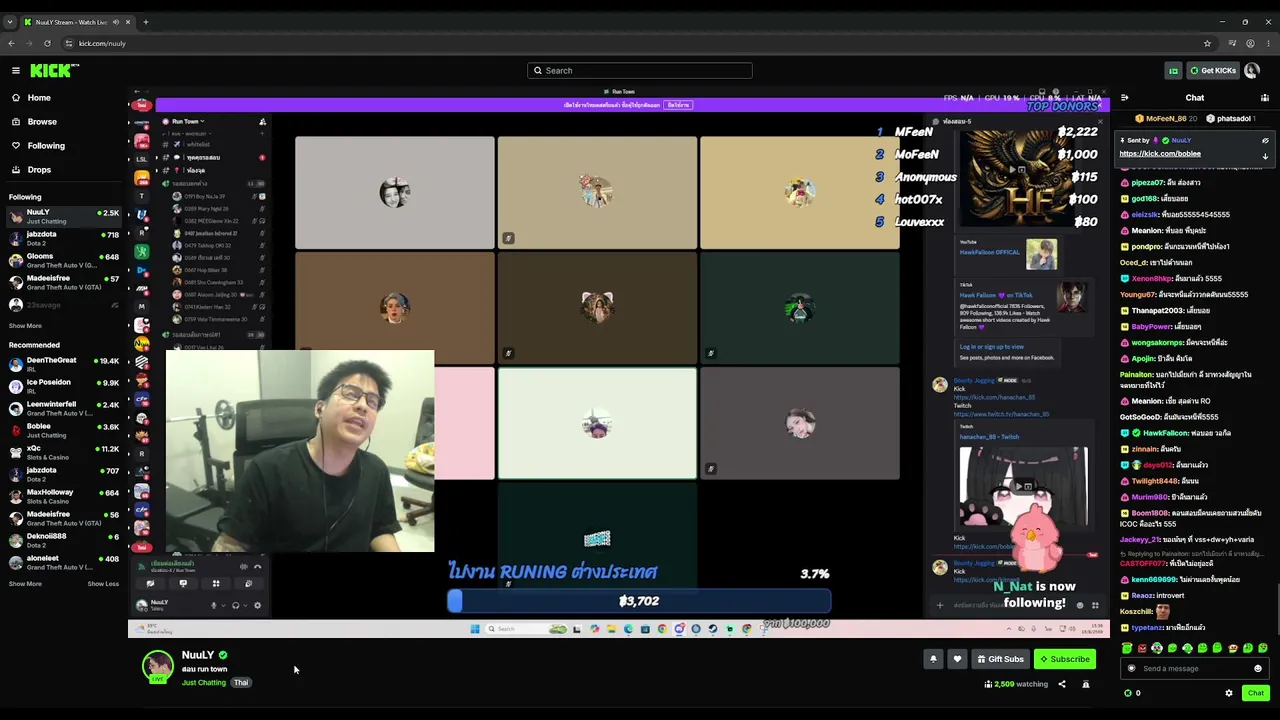Open the chat leaderboard icon
The height and width of the screenshot is (720, 1280).
[1265, 98]
